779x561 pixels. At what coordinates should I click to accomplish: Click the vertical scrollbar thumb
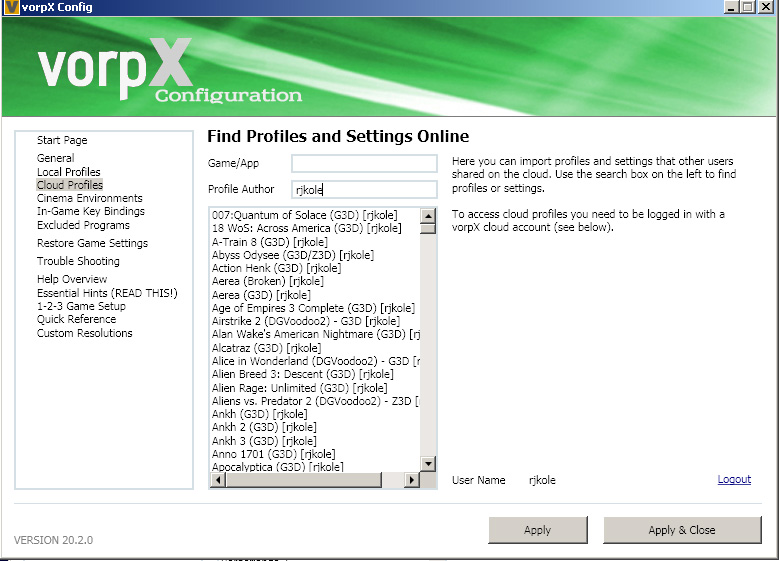(428, 228)
